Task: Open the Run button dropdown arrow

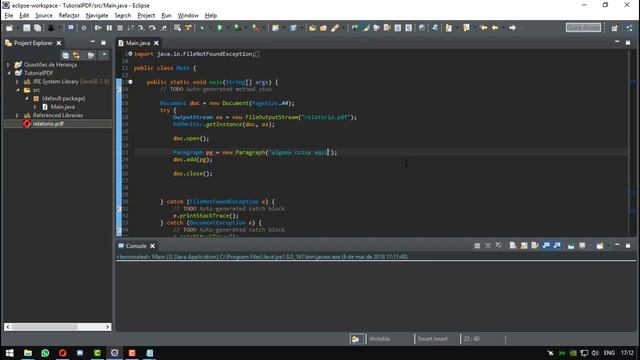Action: tap(227, 28)
